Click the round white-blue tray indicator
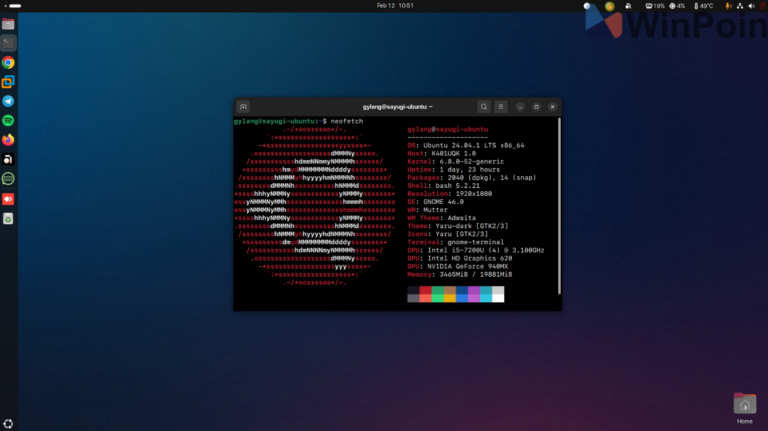The image size is (768, 431). [x=587, y=6]
